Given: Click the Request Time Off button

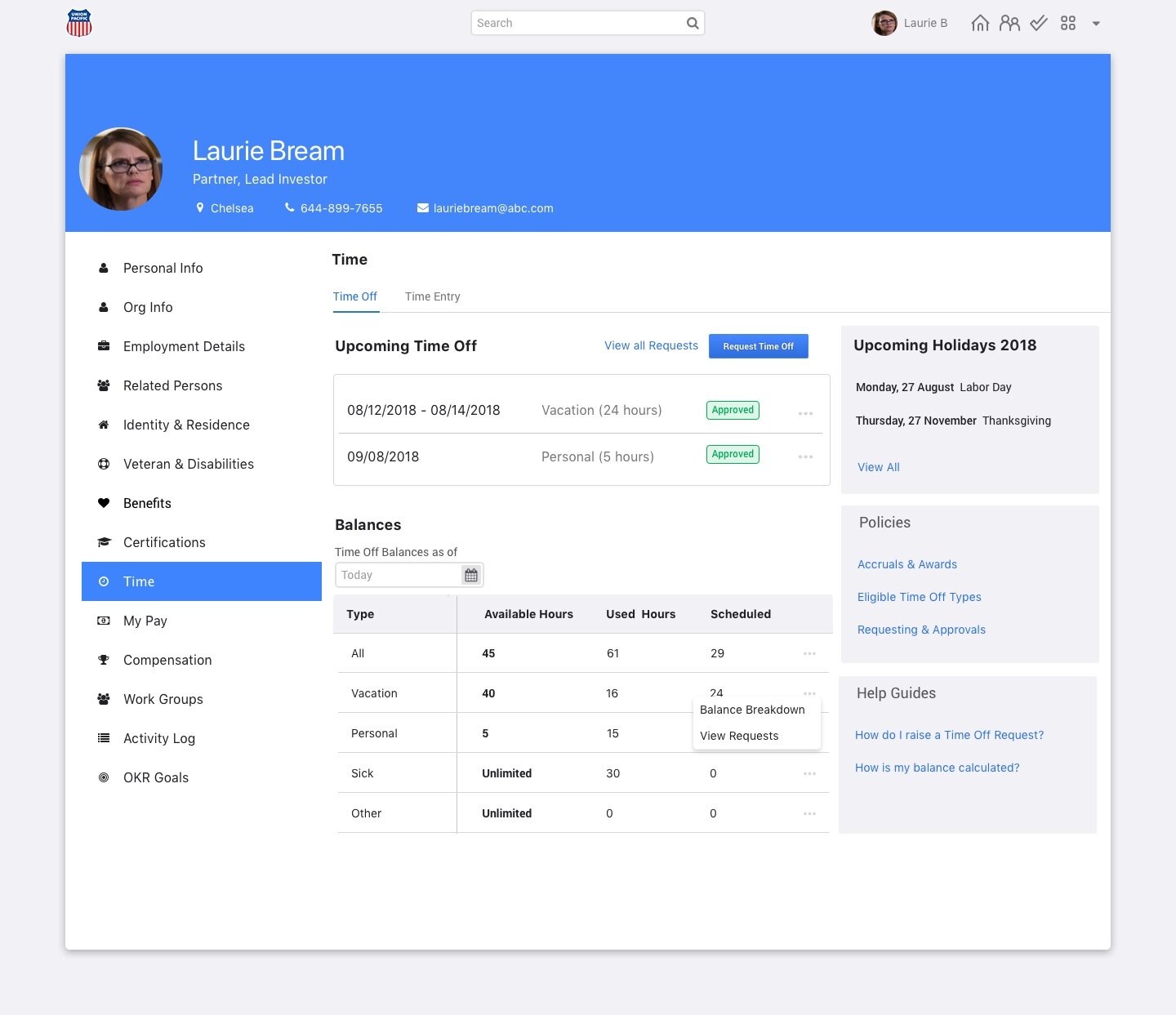Looking at the screenshot, I should (x=759, y=346).
